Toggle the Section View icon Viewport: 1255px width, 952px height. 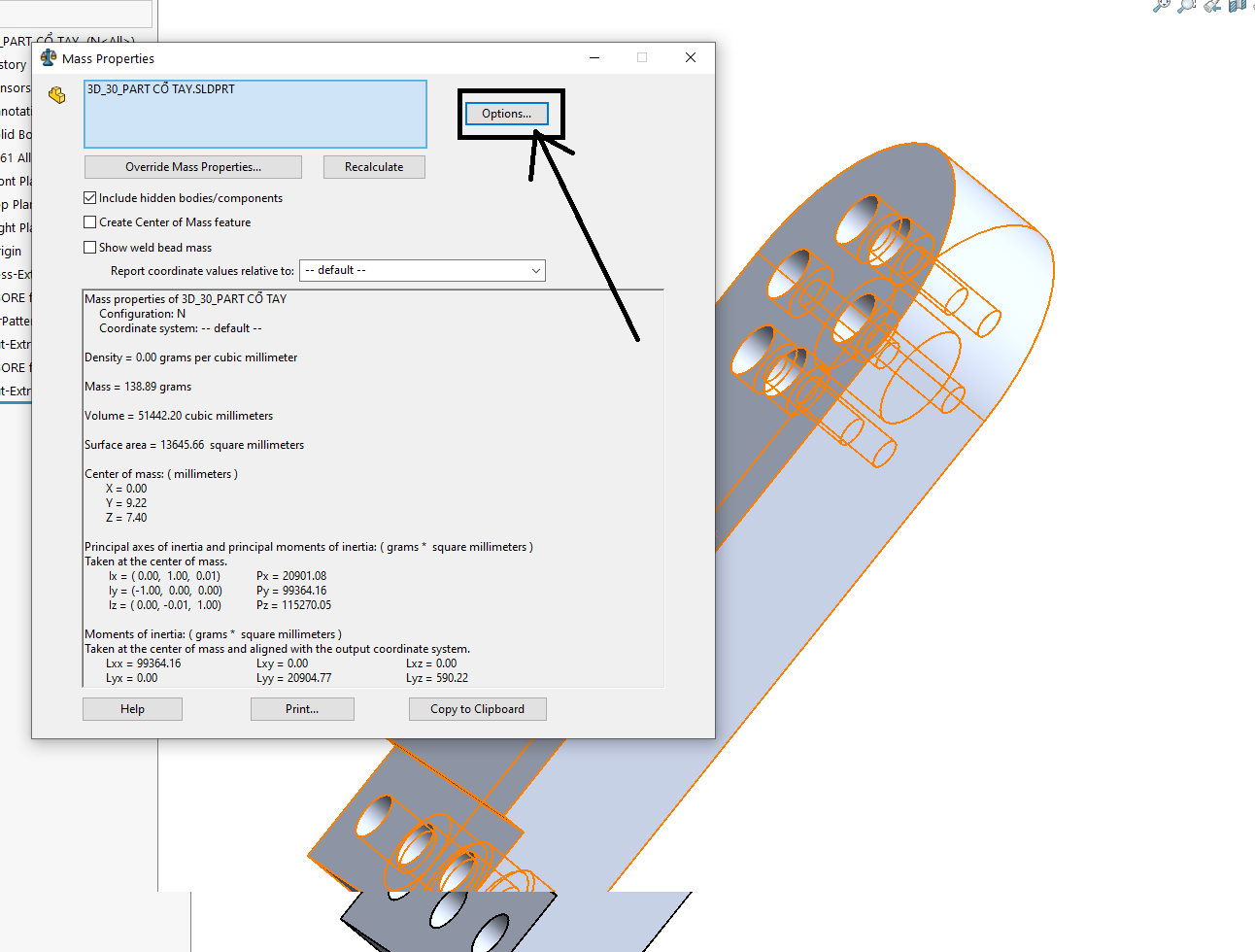click(1237, 6)
